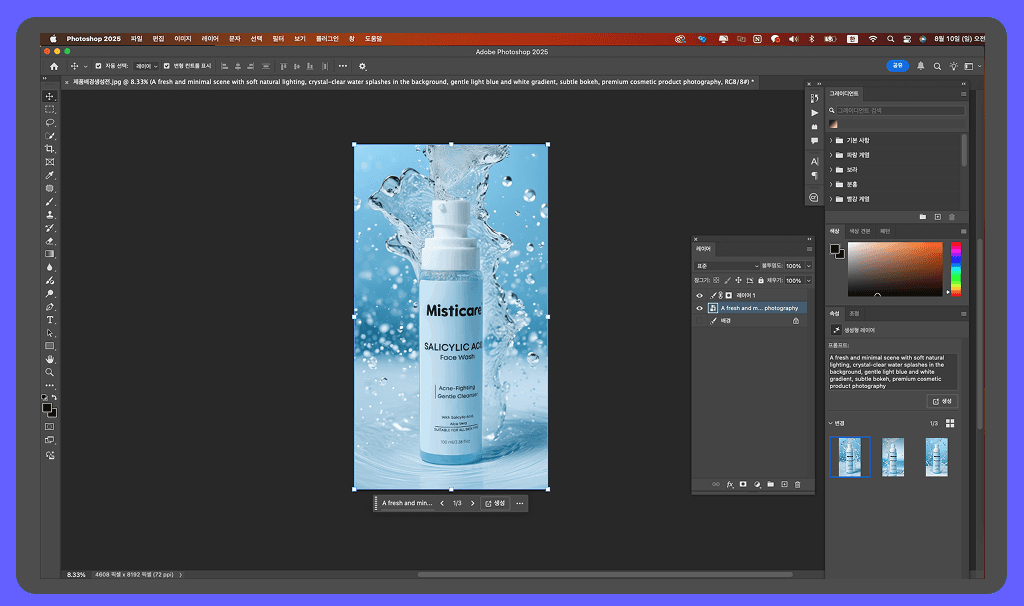
Task: Click 생성 button in Properties panel
Action: click(x=942, y=401)
